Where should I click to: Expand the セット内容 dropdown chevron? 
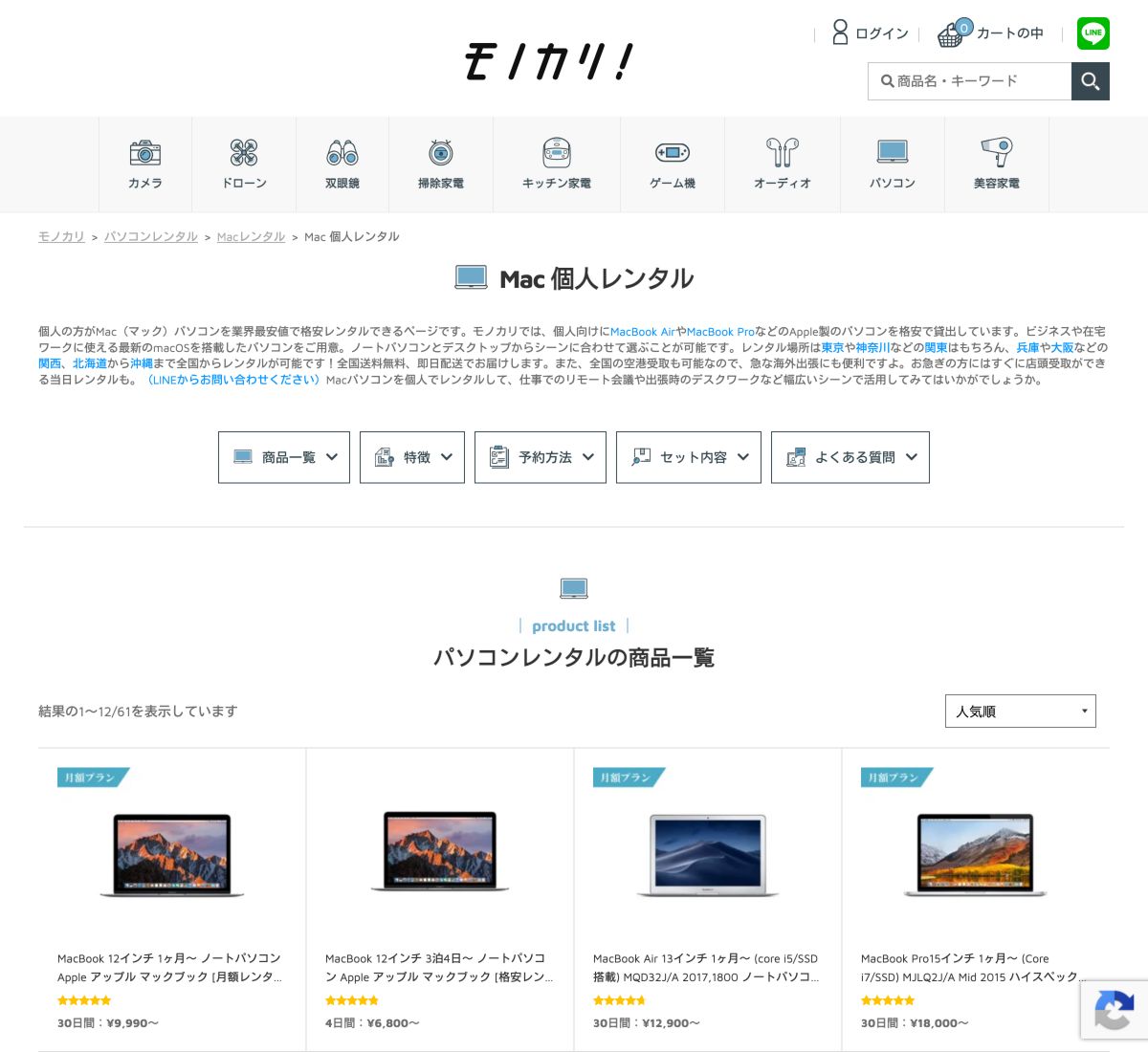(x=743, y=457)
